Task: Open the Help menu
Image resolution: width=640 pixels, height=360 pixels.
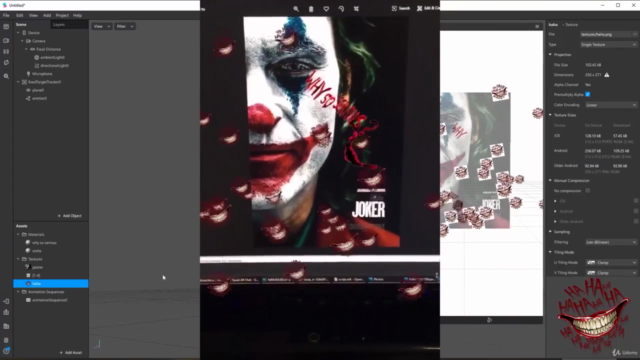Action: point(77,15)
